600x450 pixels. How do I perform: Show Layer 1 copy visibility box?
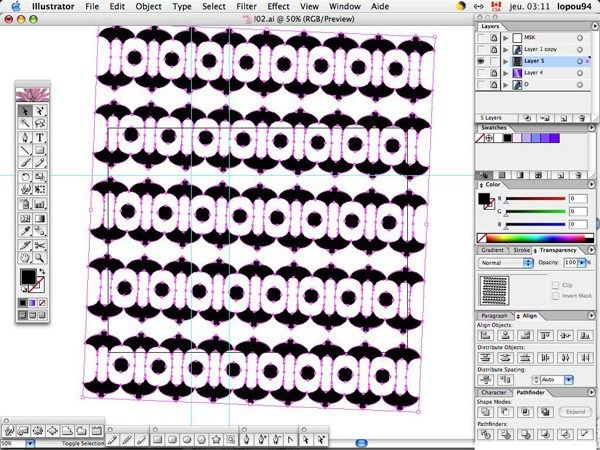pos(481,49)
